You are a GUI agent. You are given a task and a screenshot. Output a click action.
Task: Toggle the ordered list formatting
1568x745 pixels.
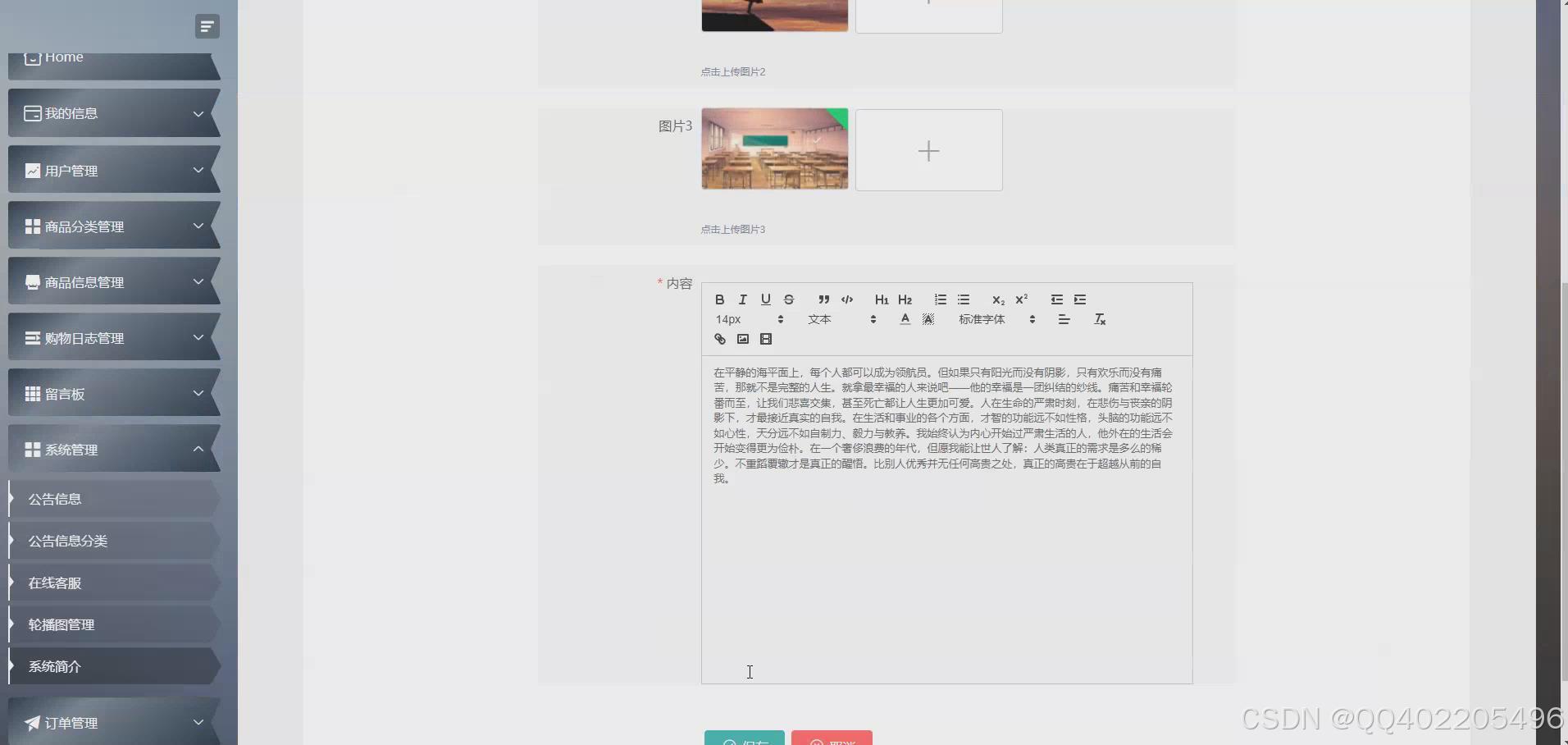tap(941, 299)
